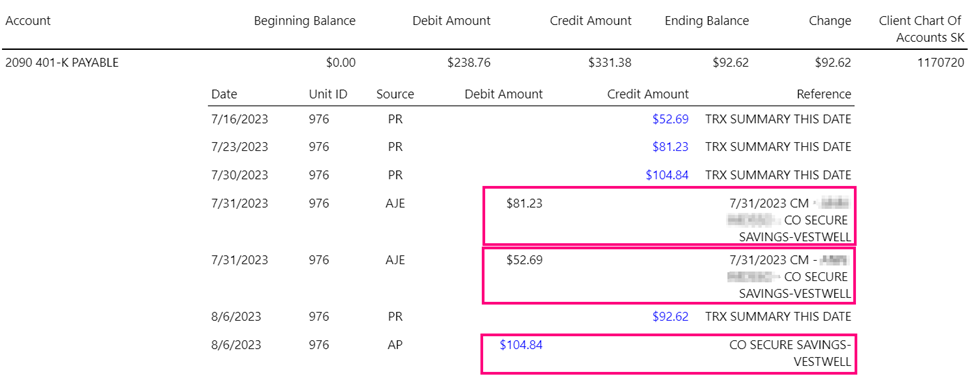The image size is (971, 378).
Task: Click the Client Chart Of Accounts SK header
Action: 921,29
